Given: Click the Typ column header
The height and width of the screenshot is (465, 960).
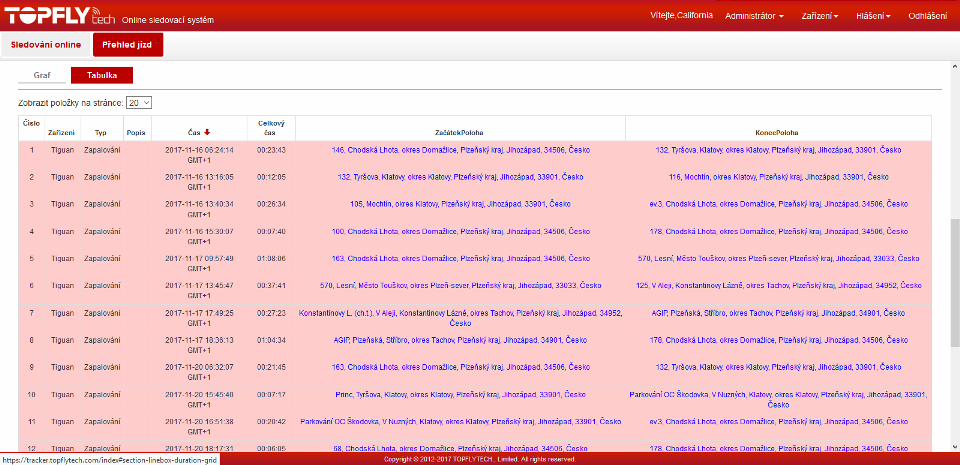Looking at the screenshot, I should (100, 132).
